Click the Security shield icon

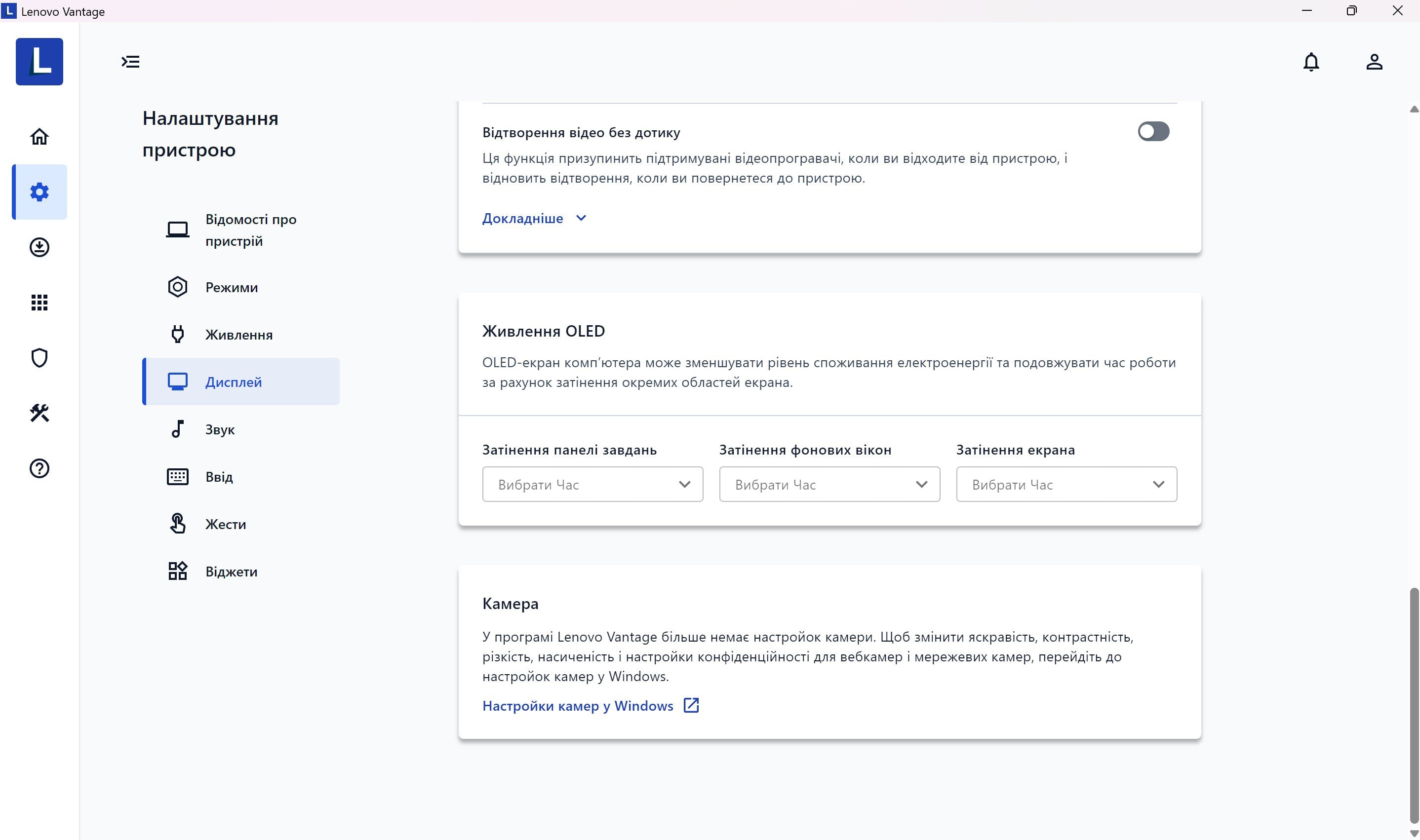tap(40, 357)
